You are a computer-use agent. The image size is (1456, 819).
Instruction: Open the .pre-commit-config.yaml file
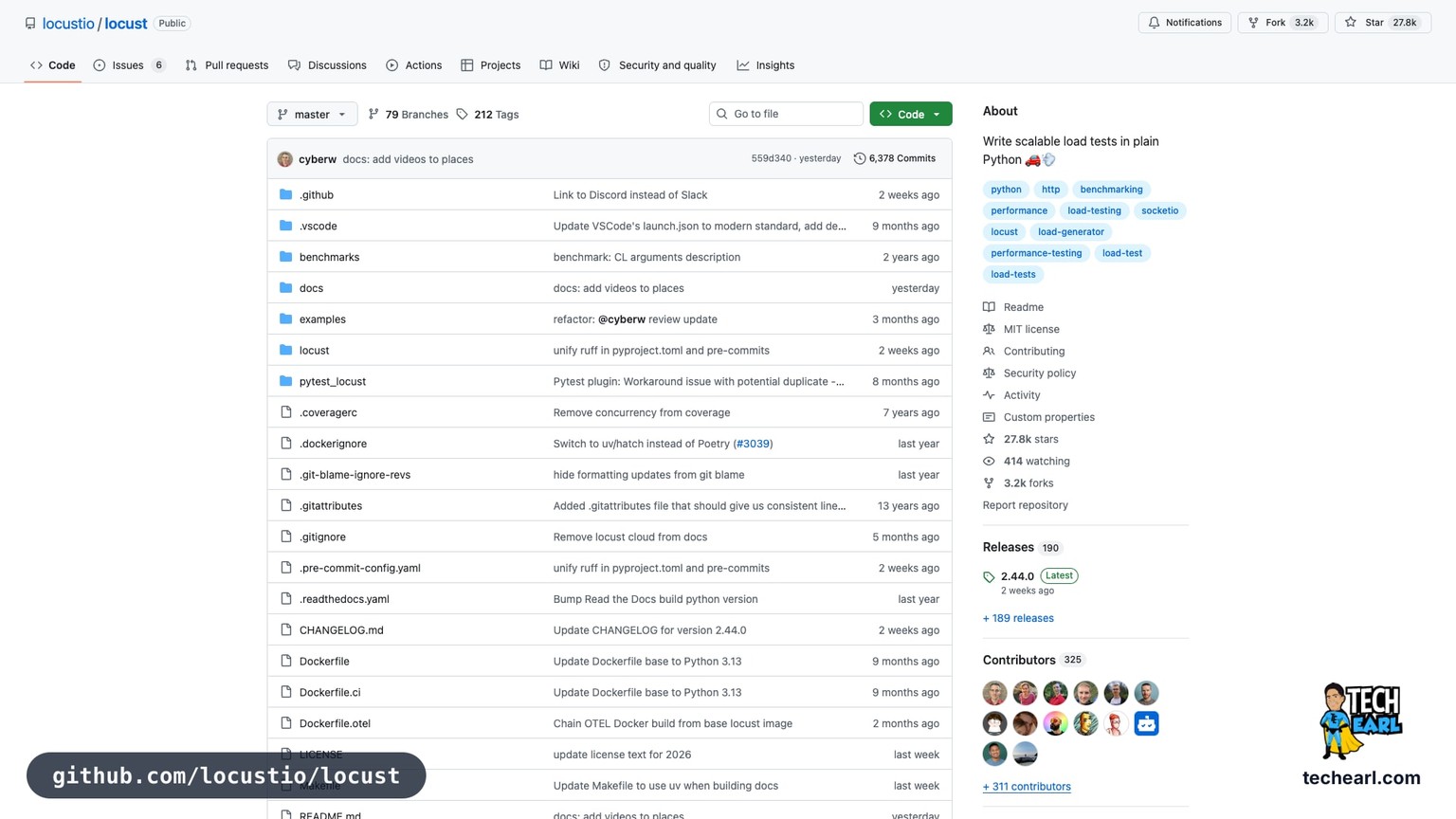pyautogui.click(x=360, y=568)
